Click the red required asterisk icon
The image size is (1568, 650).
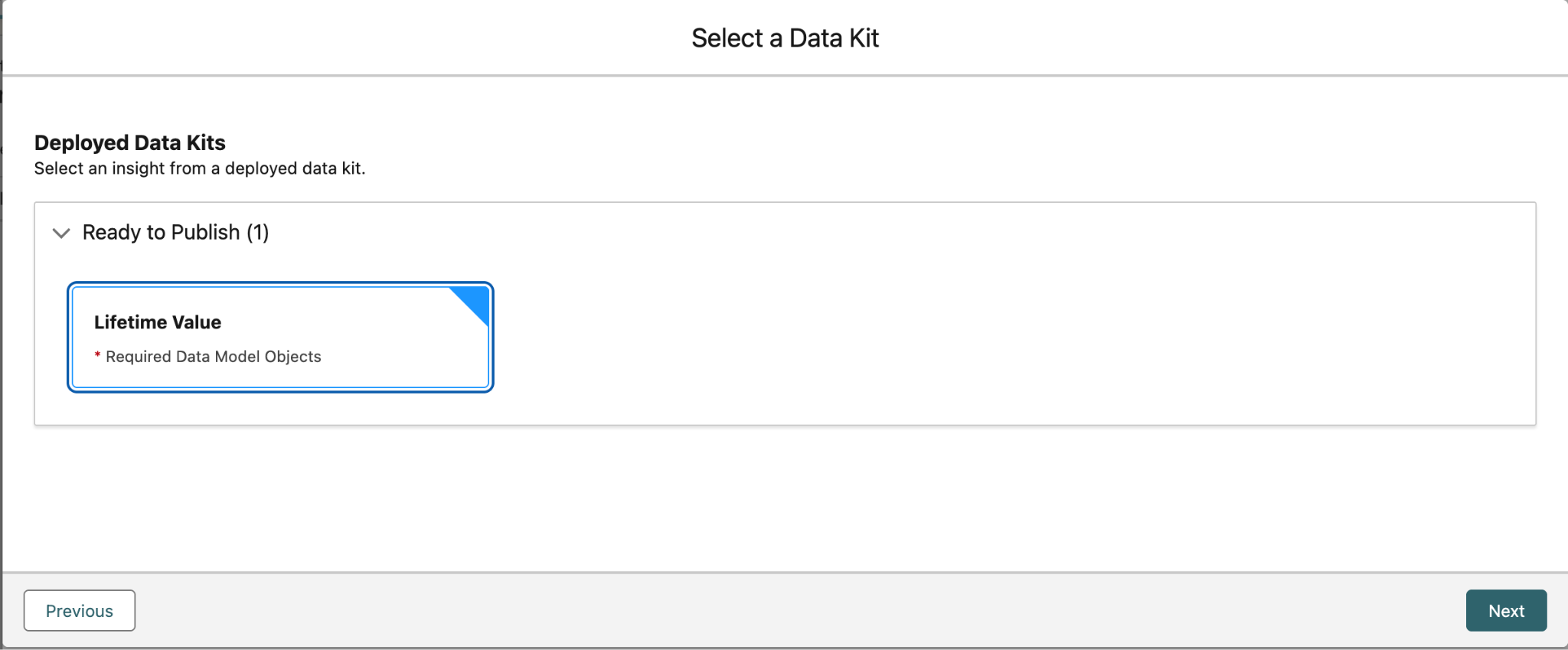click(97, 355)
